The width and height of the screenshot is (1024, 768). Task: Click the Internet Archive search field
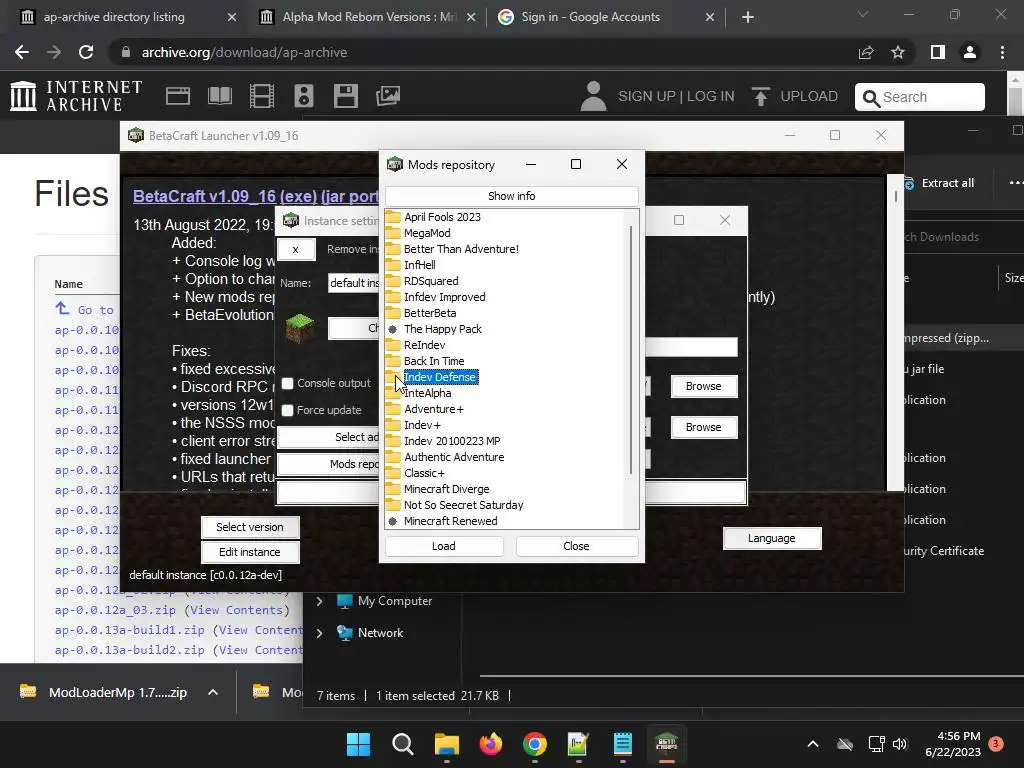920,97
